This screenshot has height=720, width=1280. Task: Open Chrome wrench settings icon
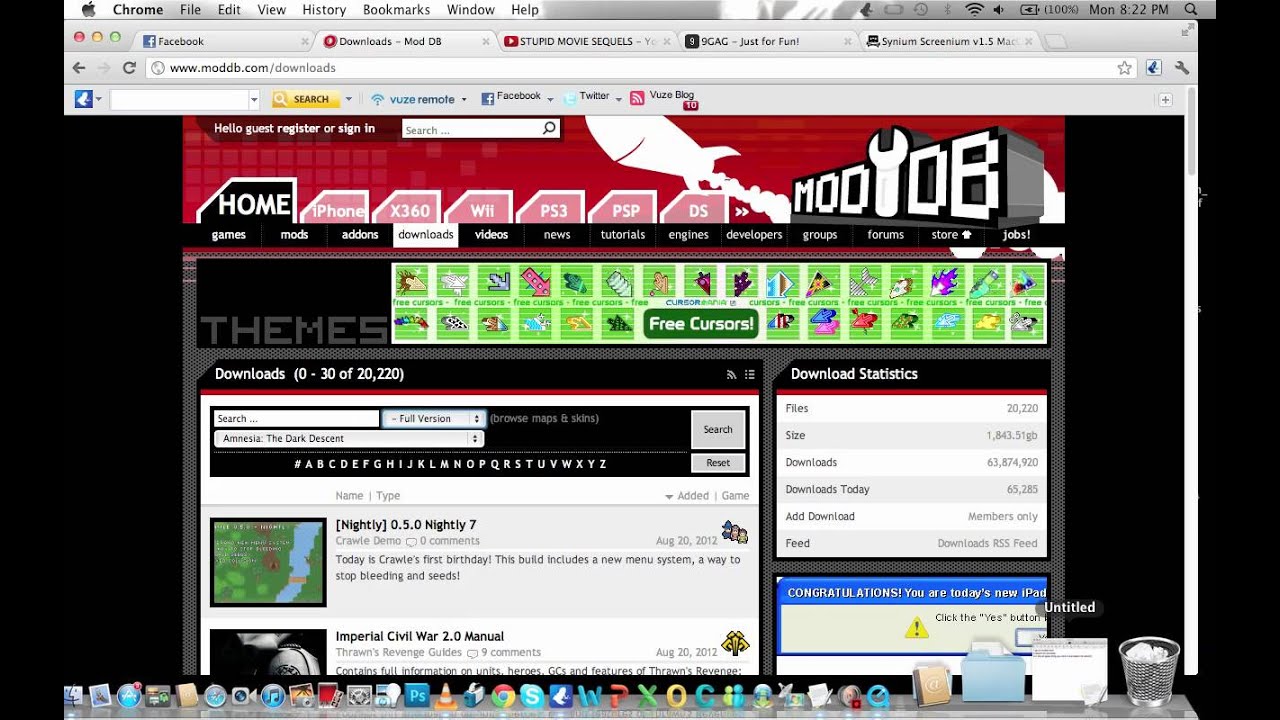[x=1182, y=68]
